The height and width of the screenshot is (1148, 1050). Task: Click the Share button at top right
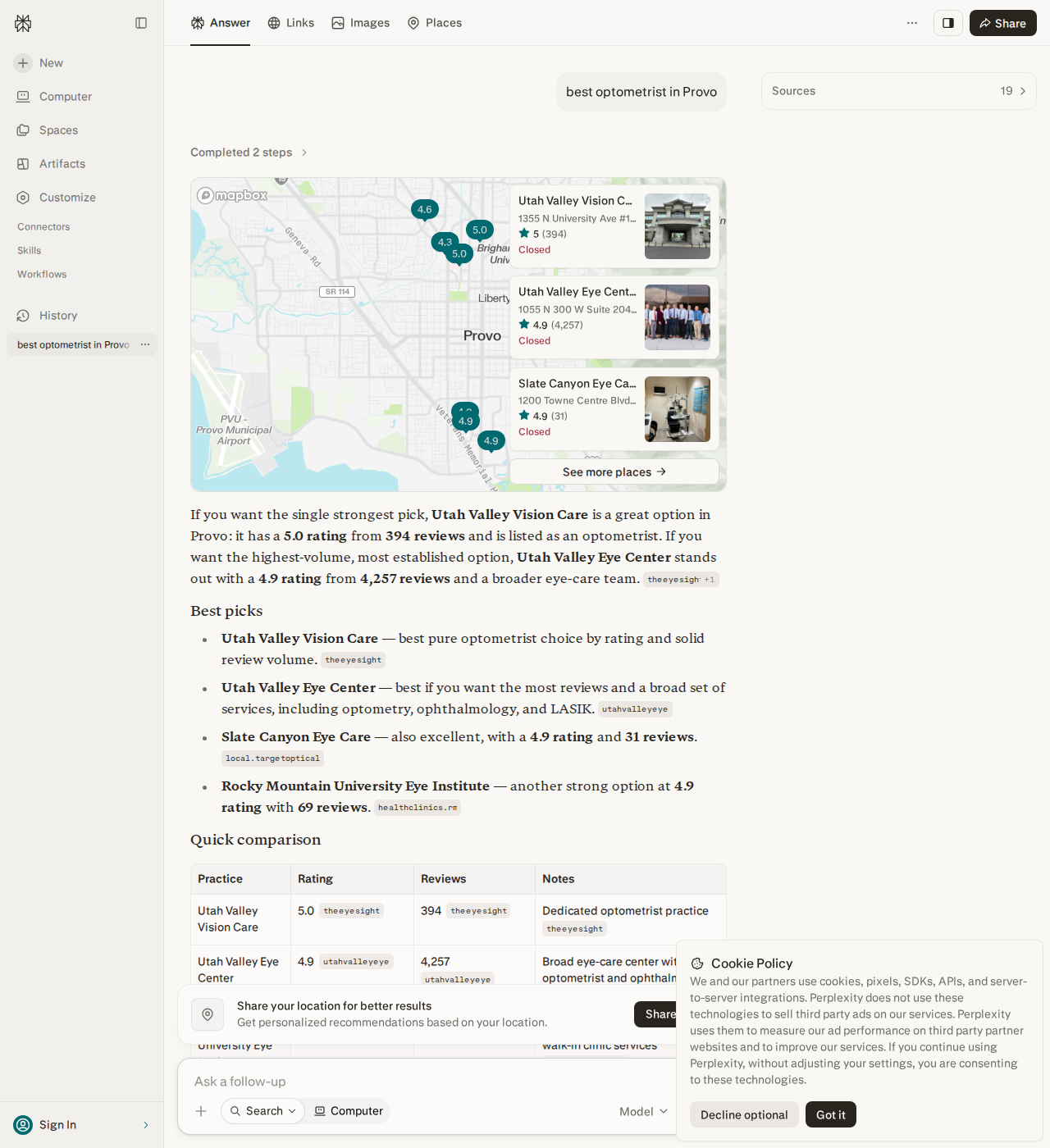(1002, 23)
